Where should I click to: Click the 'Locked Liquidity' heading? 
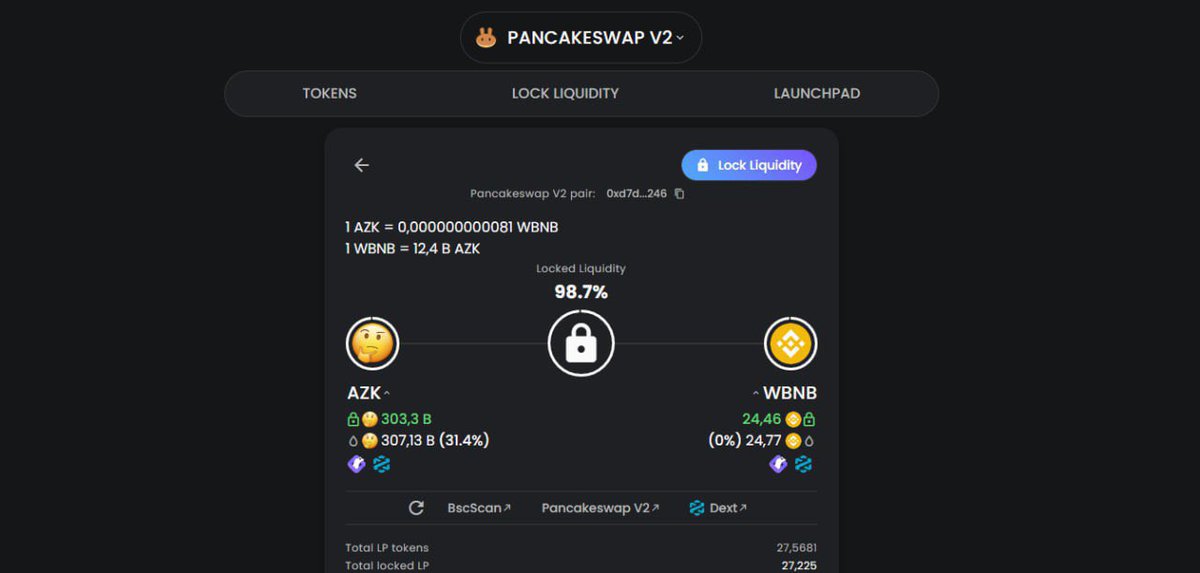tap(581, 269)
